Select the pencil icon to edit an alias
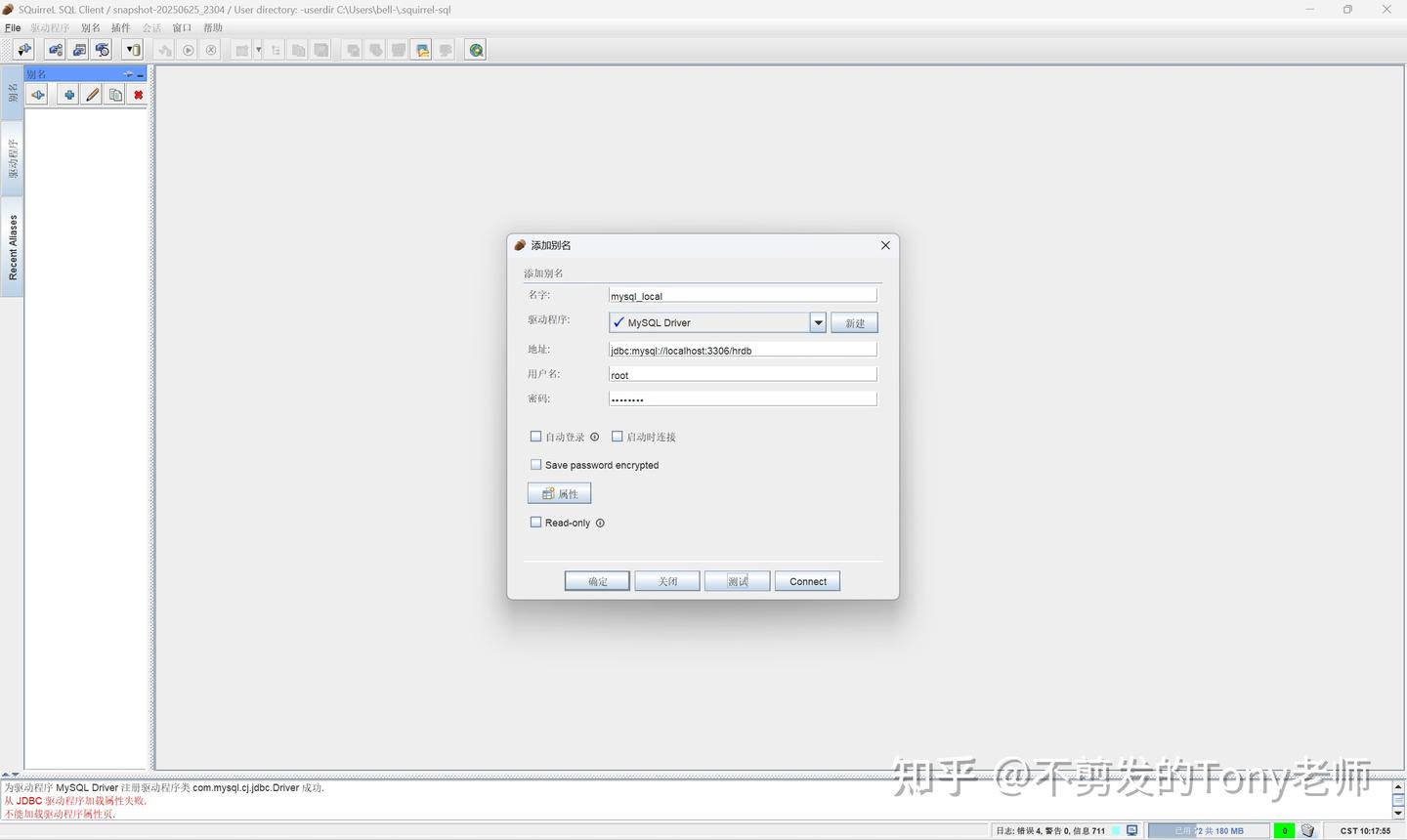Screen dimensions: 1407x840 pyautogui.click(x=91, y=94)
